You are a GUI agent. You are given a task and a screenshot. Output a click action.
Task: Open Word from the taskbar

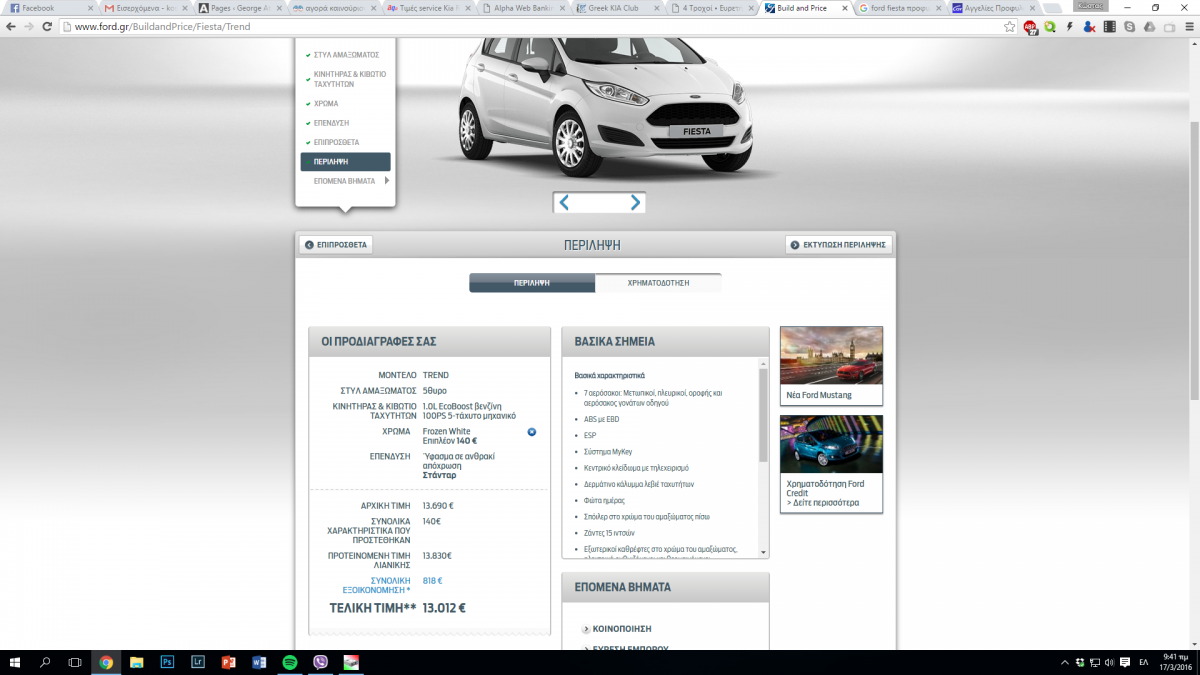tap(259, 662)
